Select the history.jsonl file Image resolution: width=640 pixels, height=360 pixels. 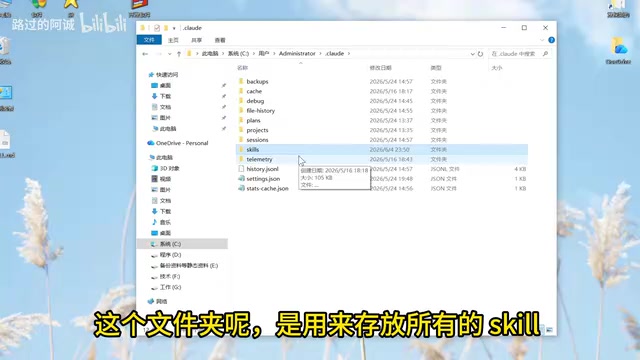262,169
